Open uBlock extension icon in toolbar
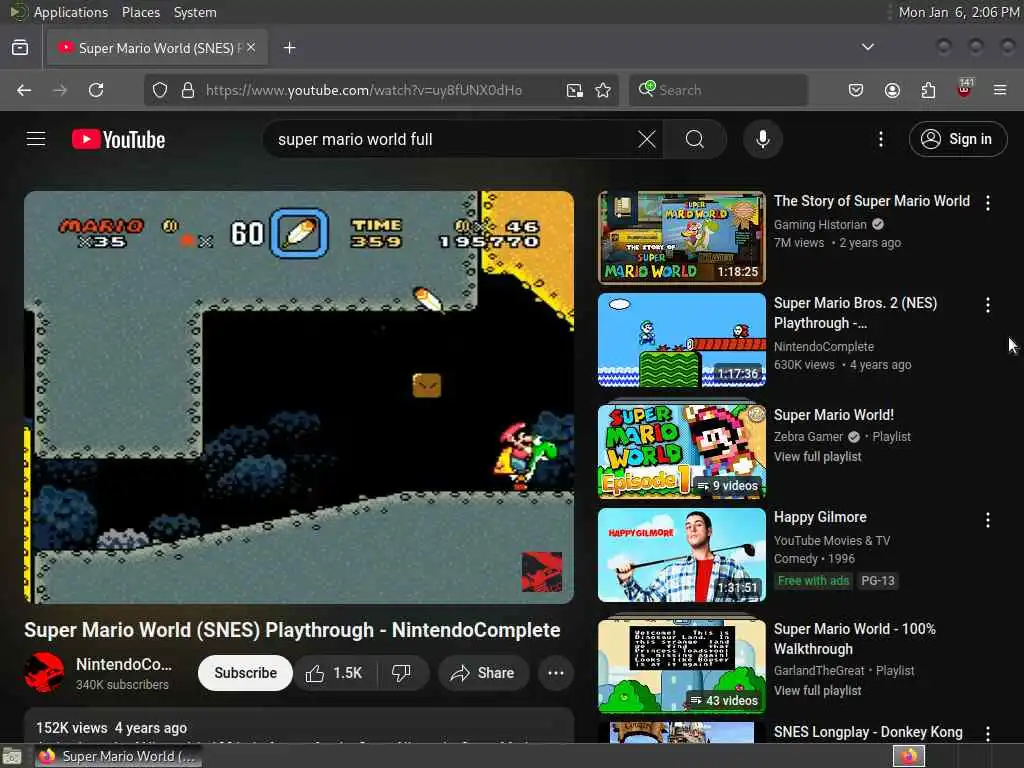The image size is (1024, 768). click(964, 89)
